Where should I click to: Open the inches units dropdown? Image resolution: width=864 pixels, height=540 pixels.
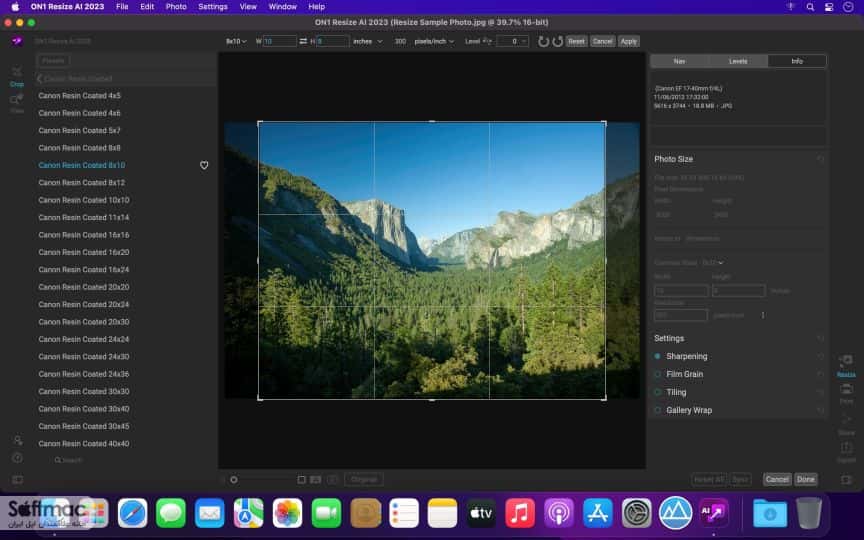pyautogui.click(x=368, y=41)
